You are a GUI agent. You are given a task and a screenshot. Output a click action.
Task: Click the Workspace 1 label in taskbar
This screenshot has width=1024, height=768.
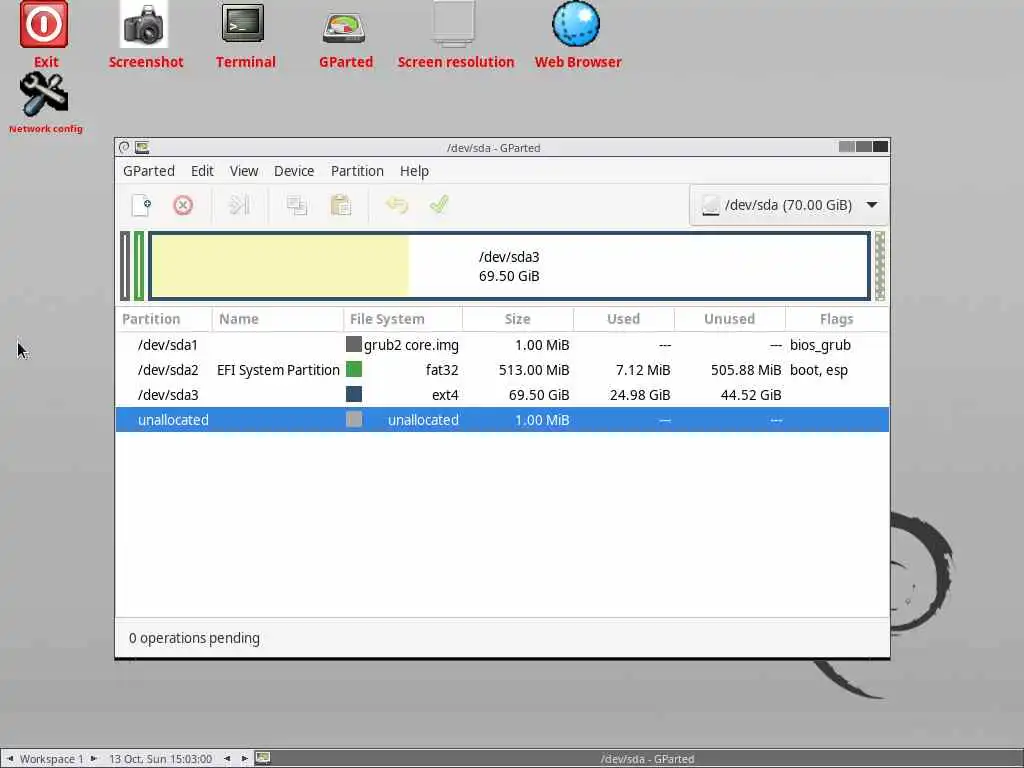pyautogui.click(x=52, y=759)
